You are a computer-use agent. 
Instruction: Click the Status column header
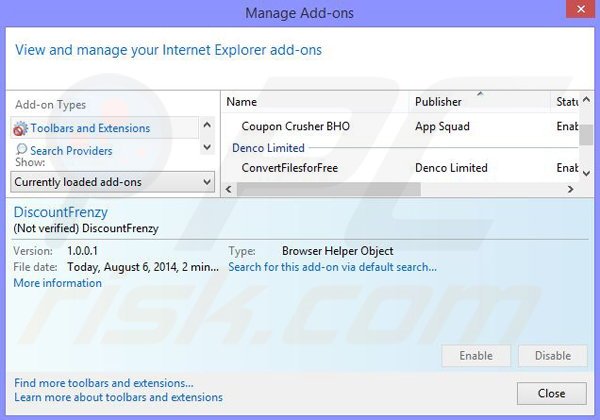565,102
